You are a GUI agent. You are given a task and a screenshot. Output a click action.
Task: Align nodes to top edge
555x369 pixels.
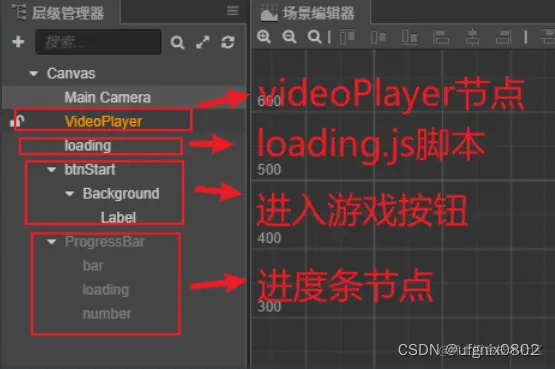347,37
